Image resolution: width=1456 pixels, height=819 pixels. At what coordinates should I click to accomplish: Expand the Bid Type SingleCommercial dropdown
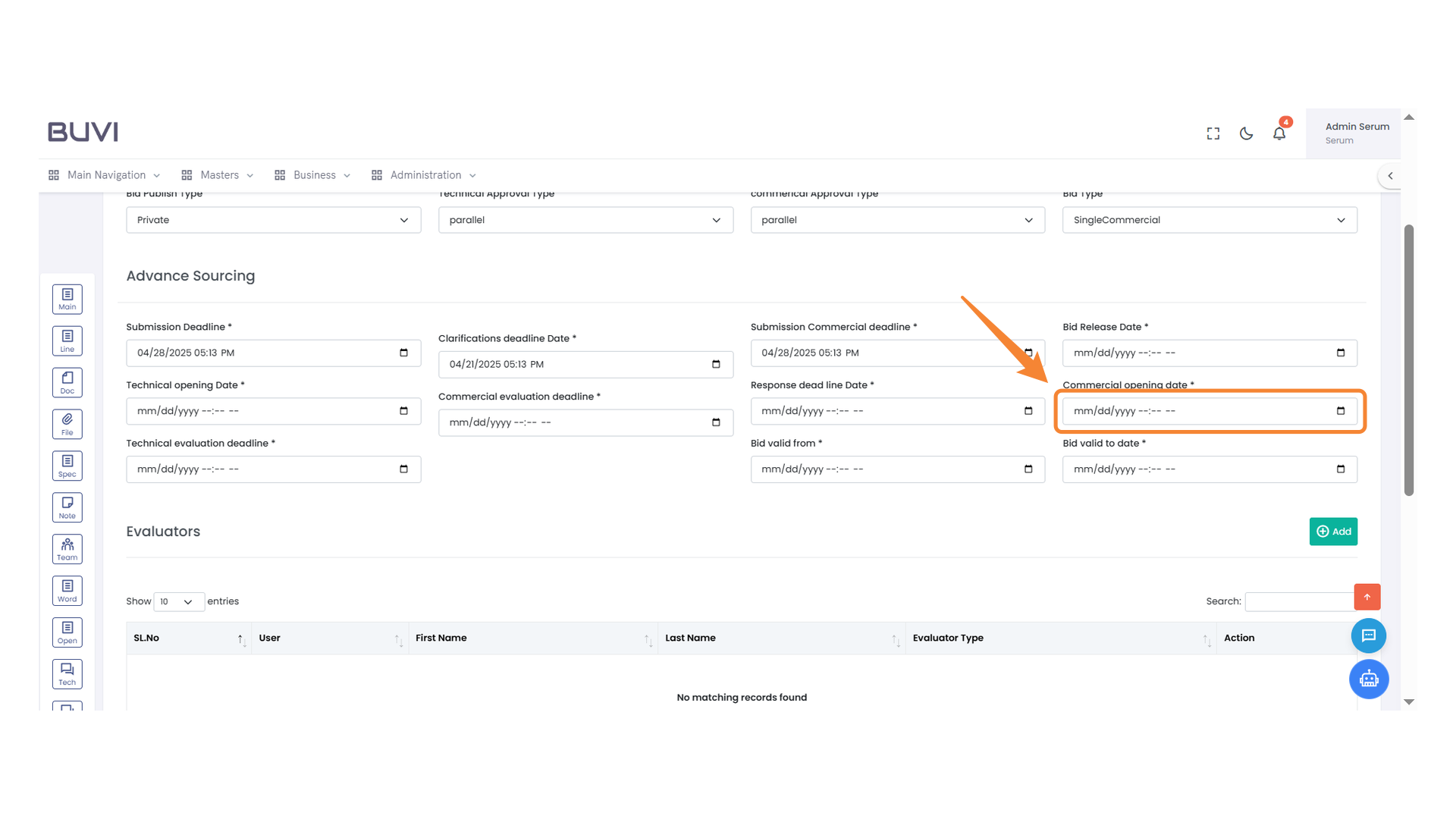tap(1209, 220)
